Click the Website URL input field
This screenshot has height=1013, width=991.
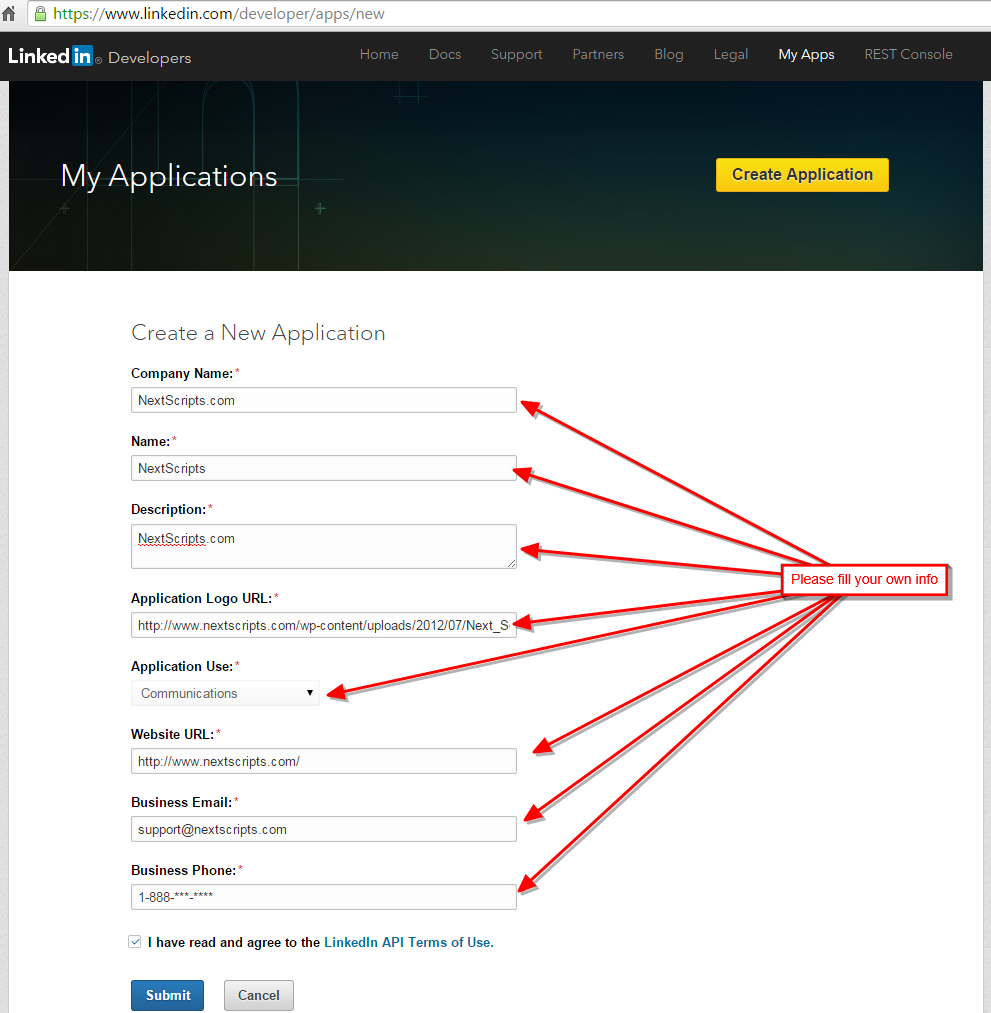pos(324,761)
